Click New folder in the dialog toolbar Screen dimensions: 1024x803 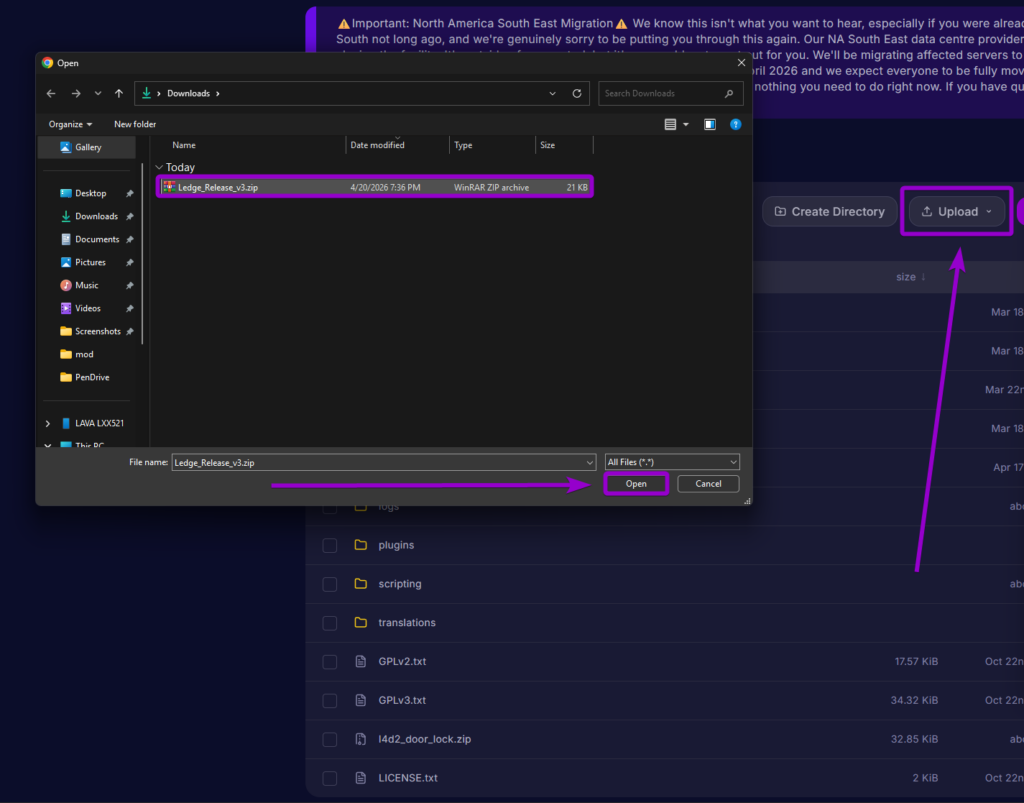[134, 123]
